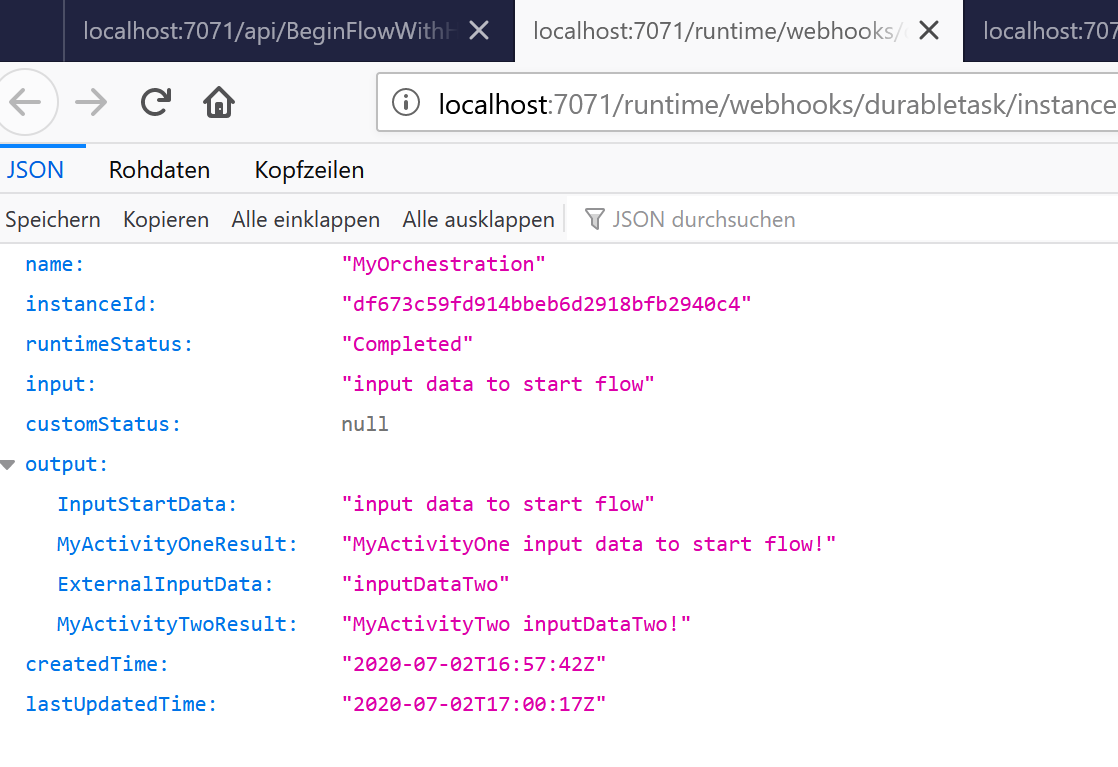The height and width of the screenshot is (767, 1118).
Task: Reload the page with refresh icon
Action: (155, 103)
